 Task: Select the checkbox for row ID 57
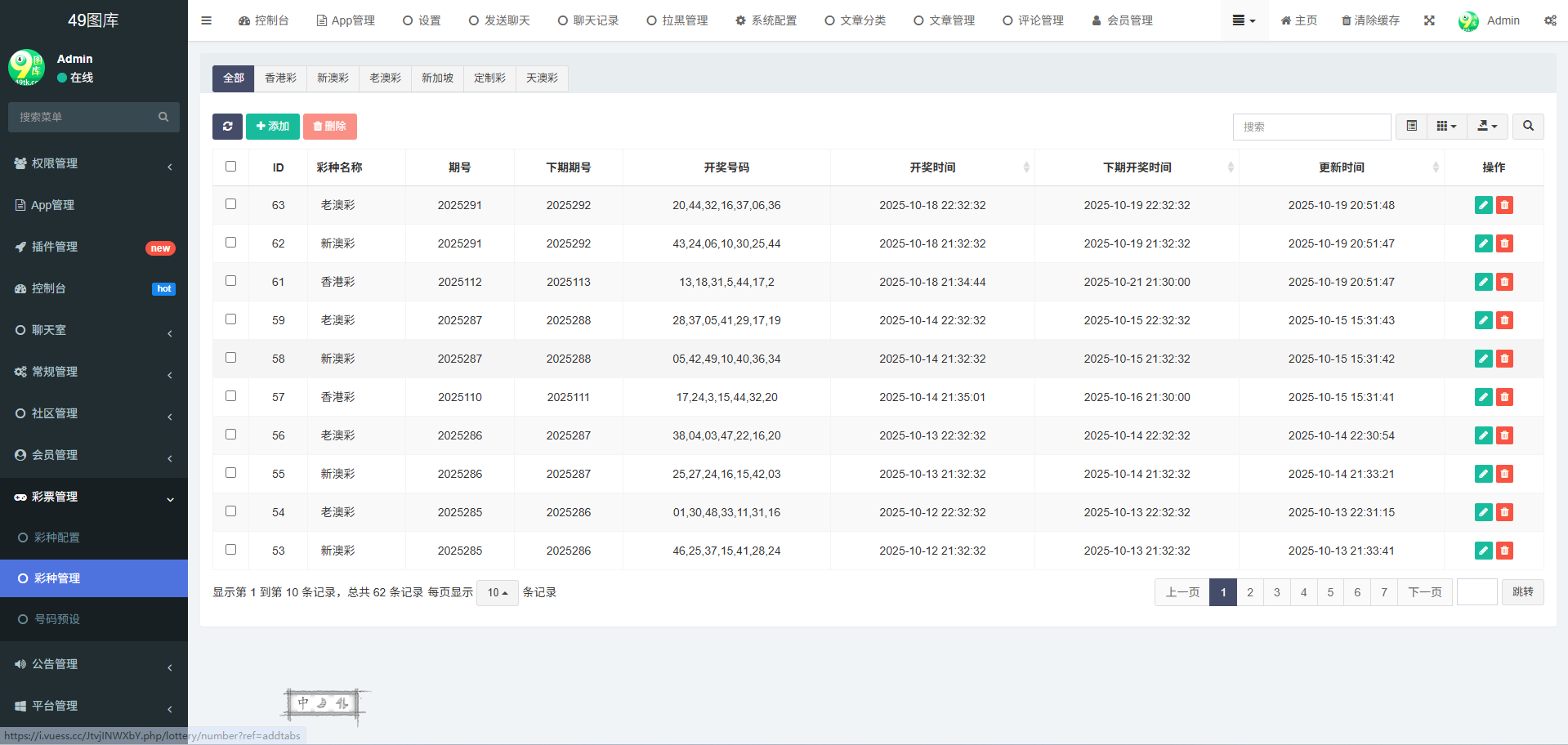coord(230,396)
